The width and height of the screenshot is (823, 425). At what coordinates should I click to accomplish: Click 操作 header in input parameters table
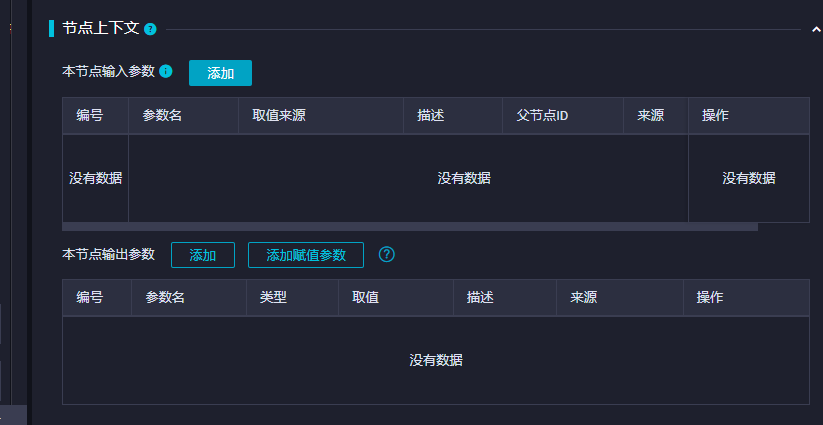(715, 116)
